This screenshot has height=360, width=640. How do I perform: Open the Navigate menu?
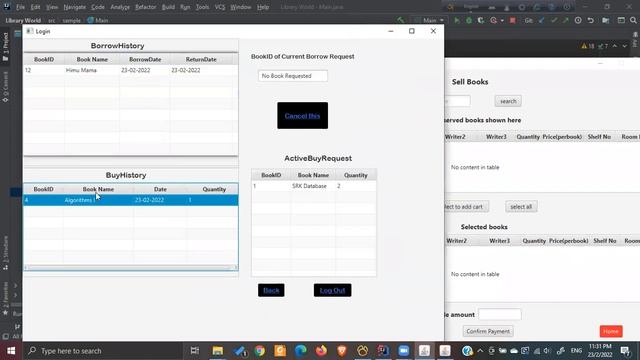[75, 7]
